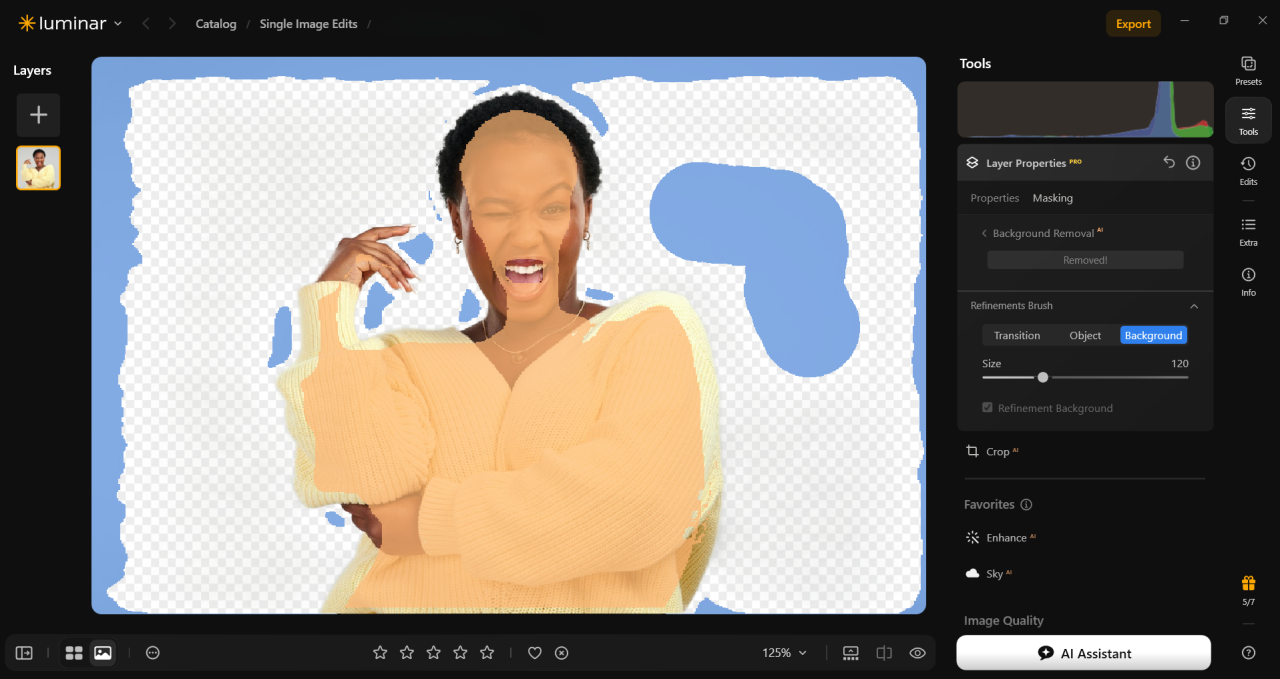Image resolution: width=1280 pixels, height=679 pixels.
Task: Select the Background brush mode
Action: 1154,336
